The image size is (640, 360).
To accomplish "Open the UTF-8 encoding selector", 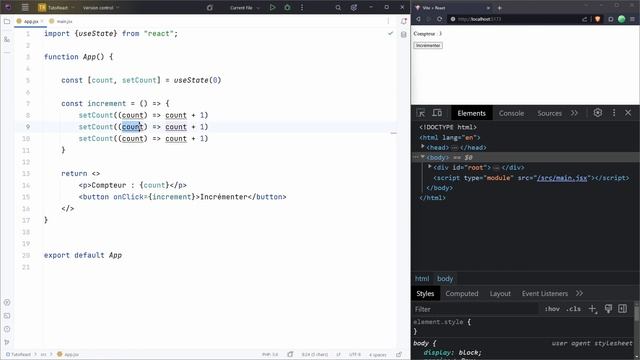I will (355, 354).
